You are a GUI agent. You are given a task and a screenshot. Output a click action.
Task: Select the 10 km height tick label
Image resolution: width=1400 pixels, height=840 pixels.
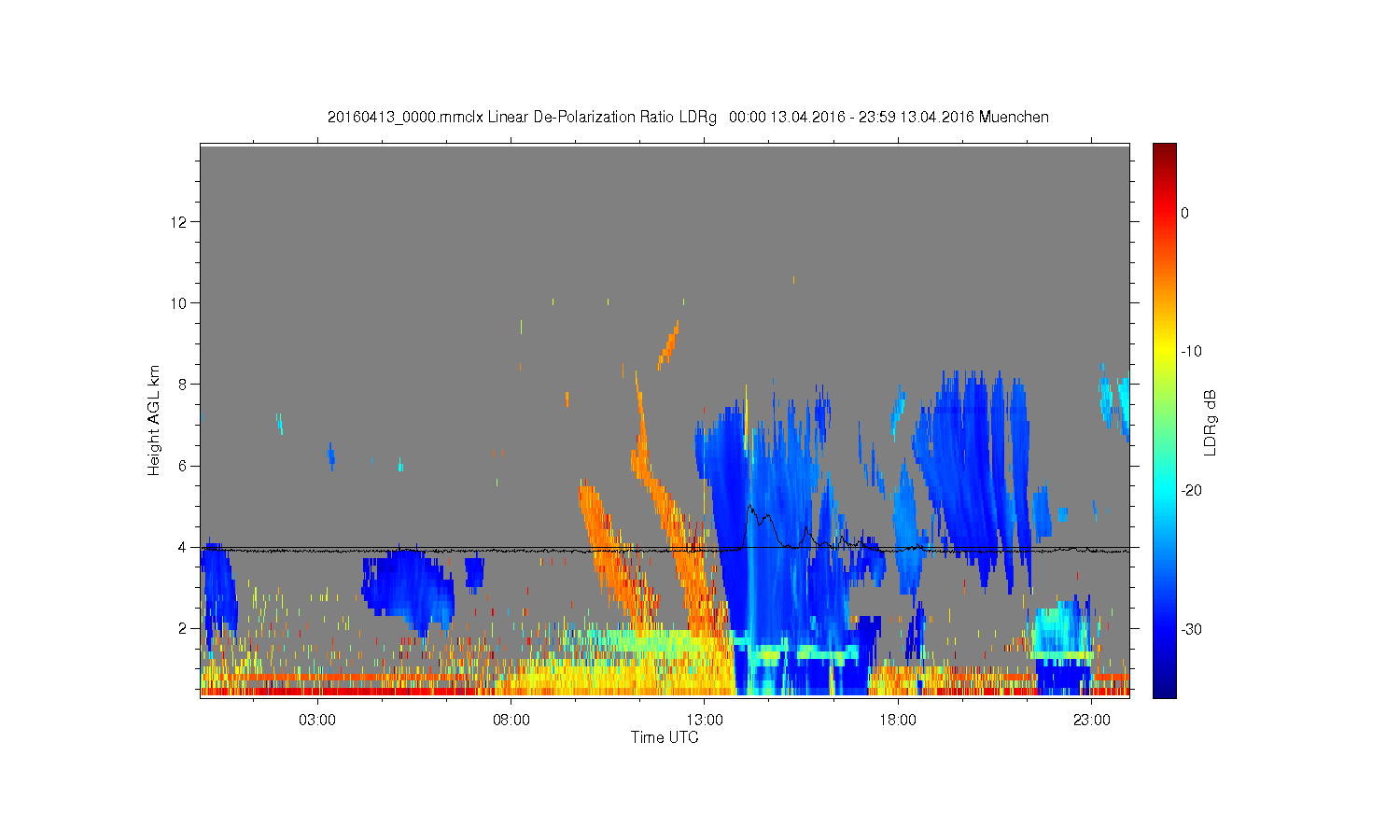[181, 303]
